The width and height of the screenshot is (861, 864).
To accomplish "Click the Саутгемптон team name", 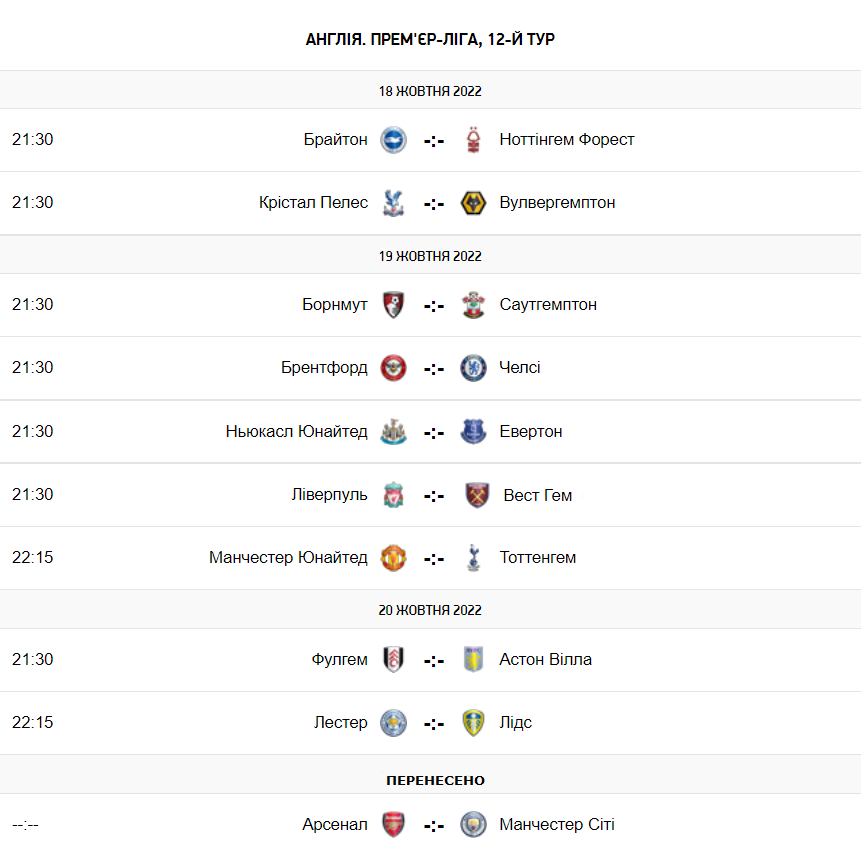I will pos(548,304).
